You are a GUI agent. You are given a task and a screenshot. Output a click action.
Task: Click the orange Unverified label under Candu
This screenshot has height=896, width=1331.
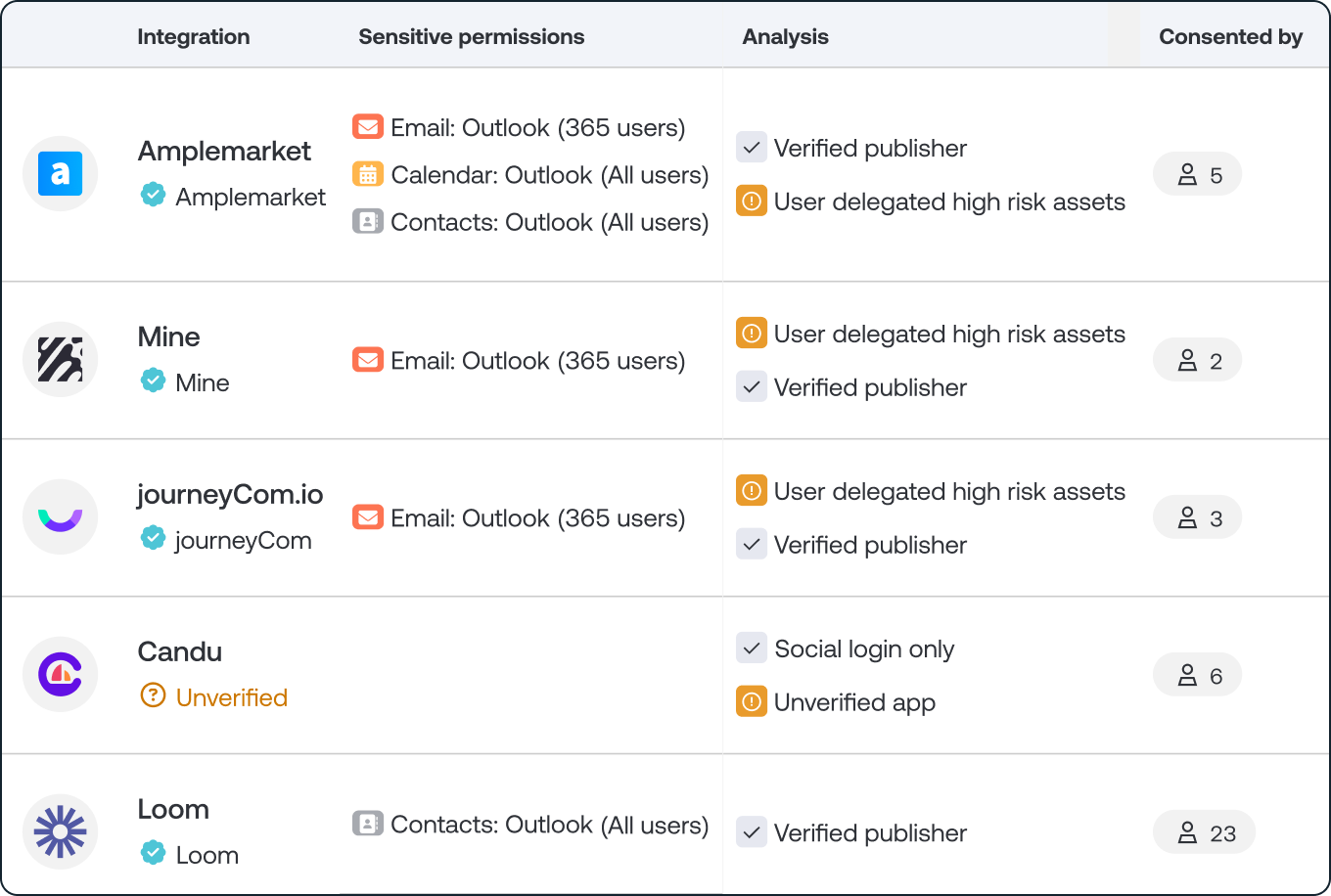232,697
